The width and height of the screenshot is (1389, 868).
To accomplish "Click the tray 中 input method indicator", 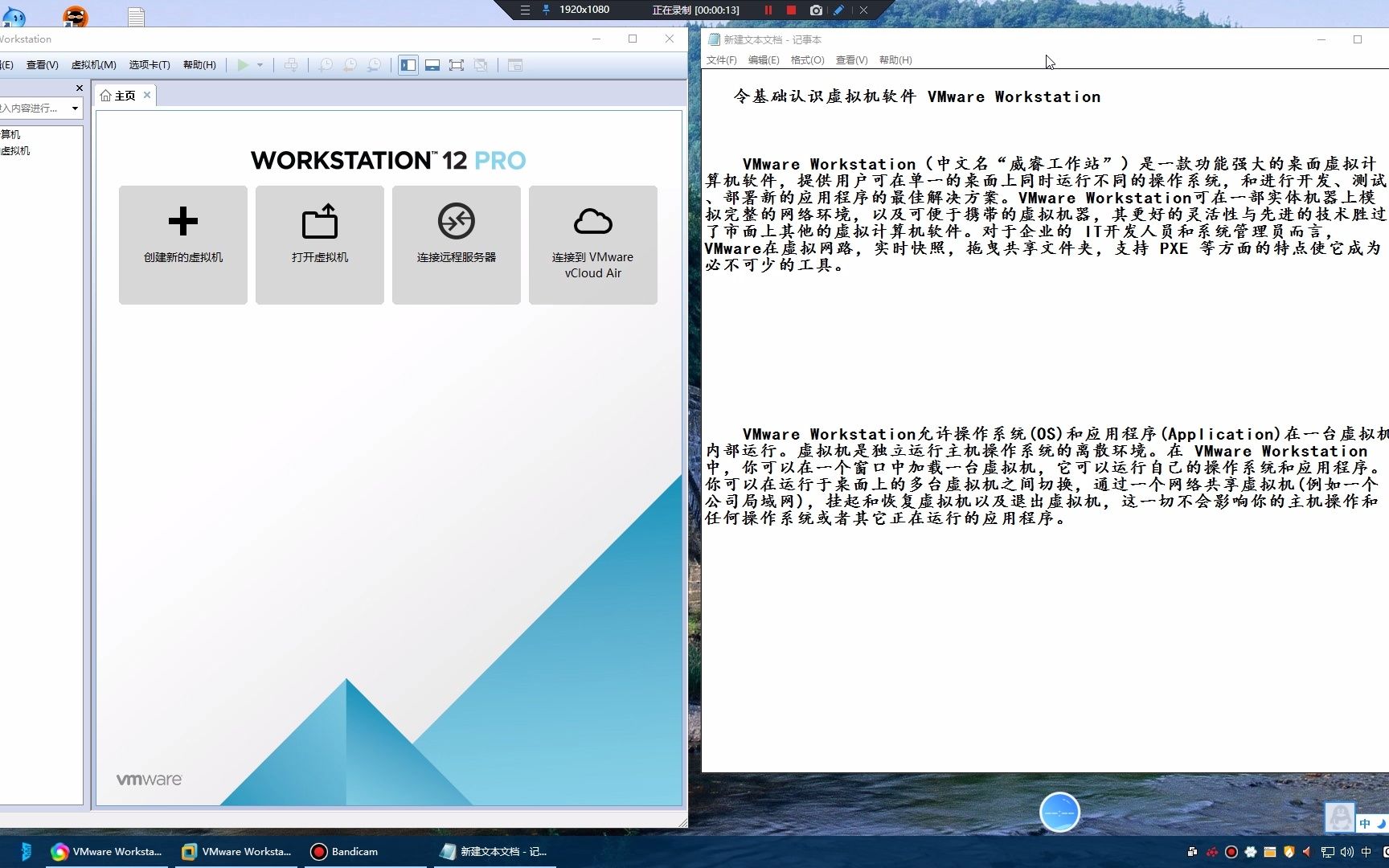I will [1366, 852].
